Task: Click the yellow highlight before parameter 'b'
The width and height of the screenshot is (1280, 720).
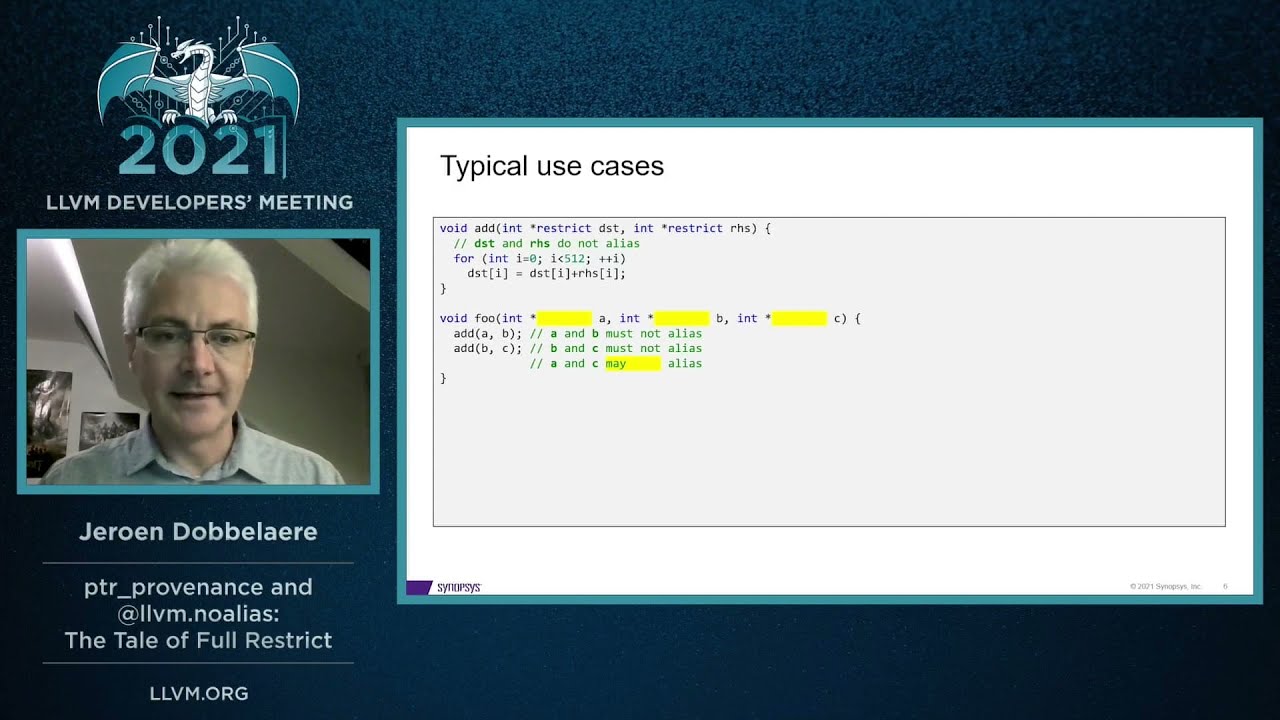Action: pyautogui.click(x=682, y=318)
